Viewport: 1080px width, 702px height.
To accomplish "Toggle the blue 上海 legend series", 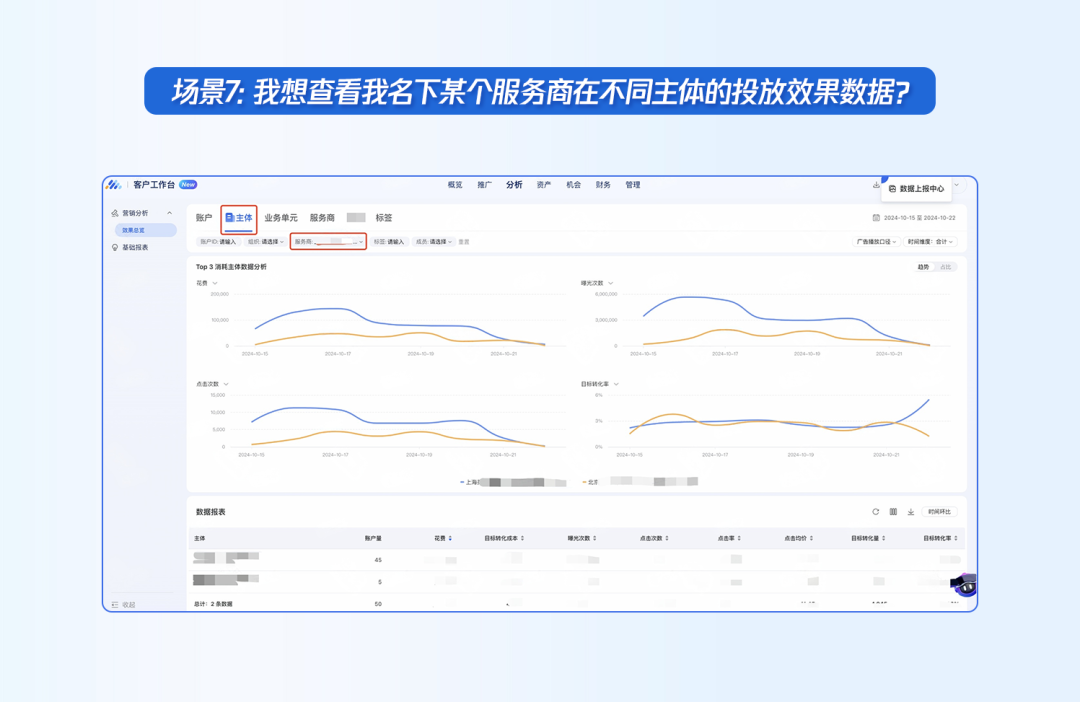I will [x=513, y=482].
